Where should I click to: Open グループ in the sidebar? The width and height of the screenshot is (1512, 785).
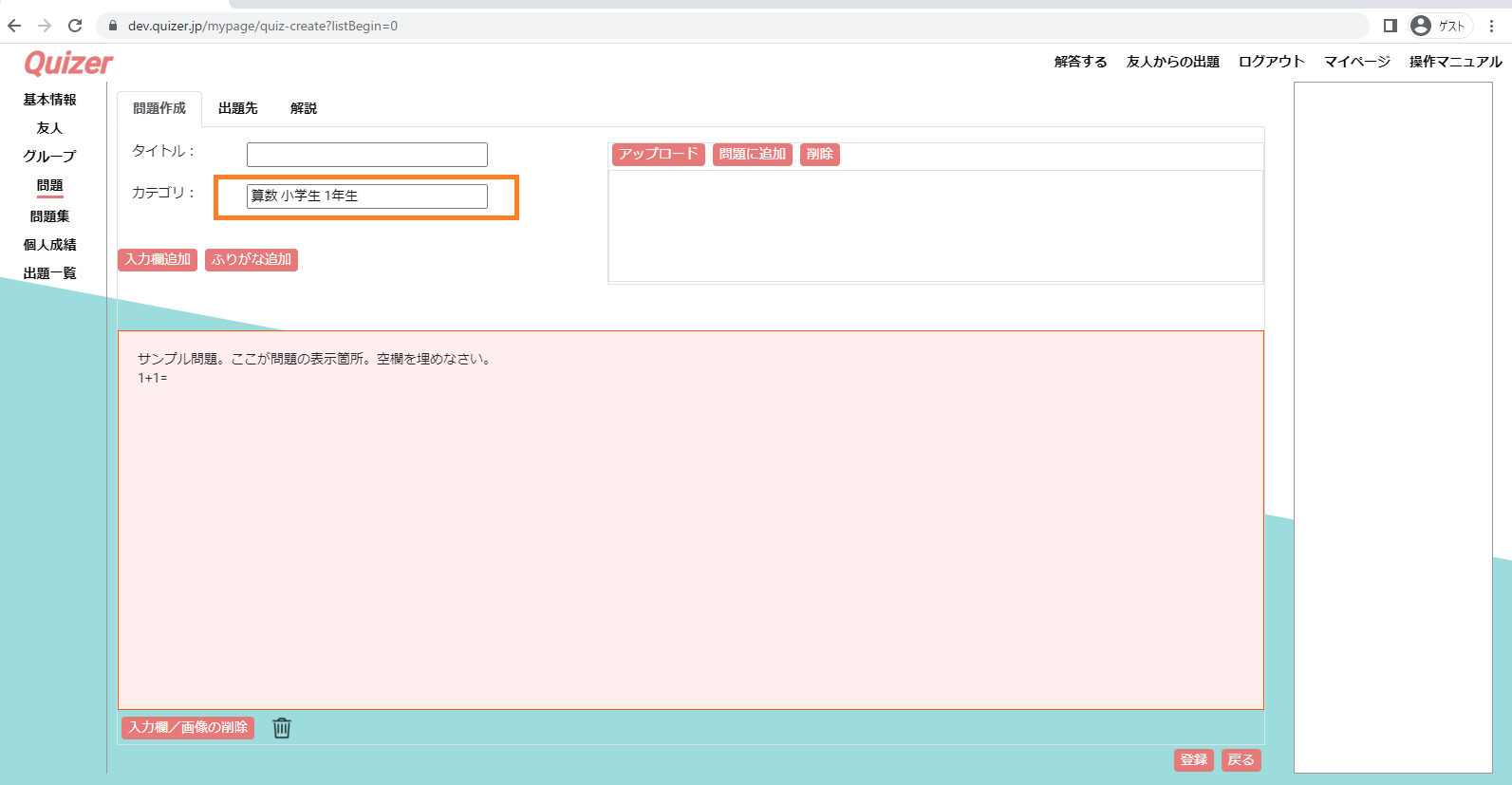[x=50, y=157]
